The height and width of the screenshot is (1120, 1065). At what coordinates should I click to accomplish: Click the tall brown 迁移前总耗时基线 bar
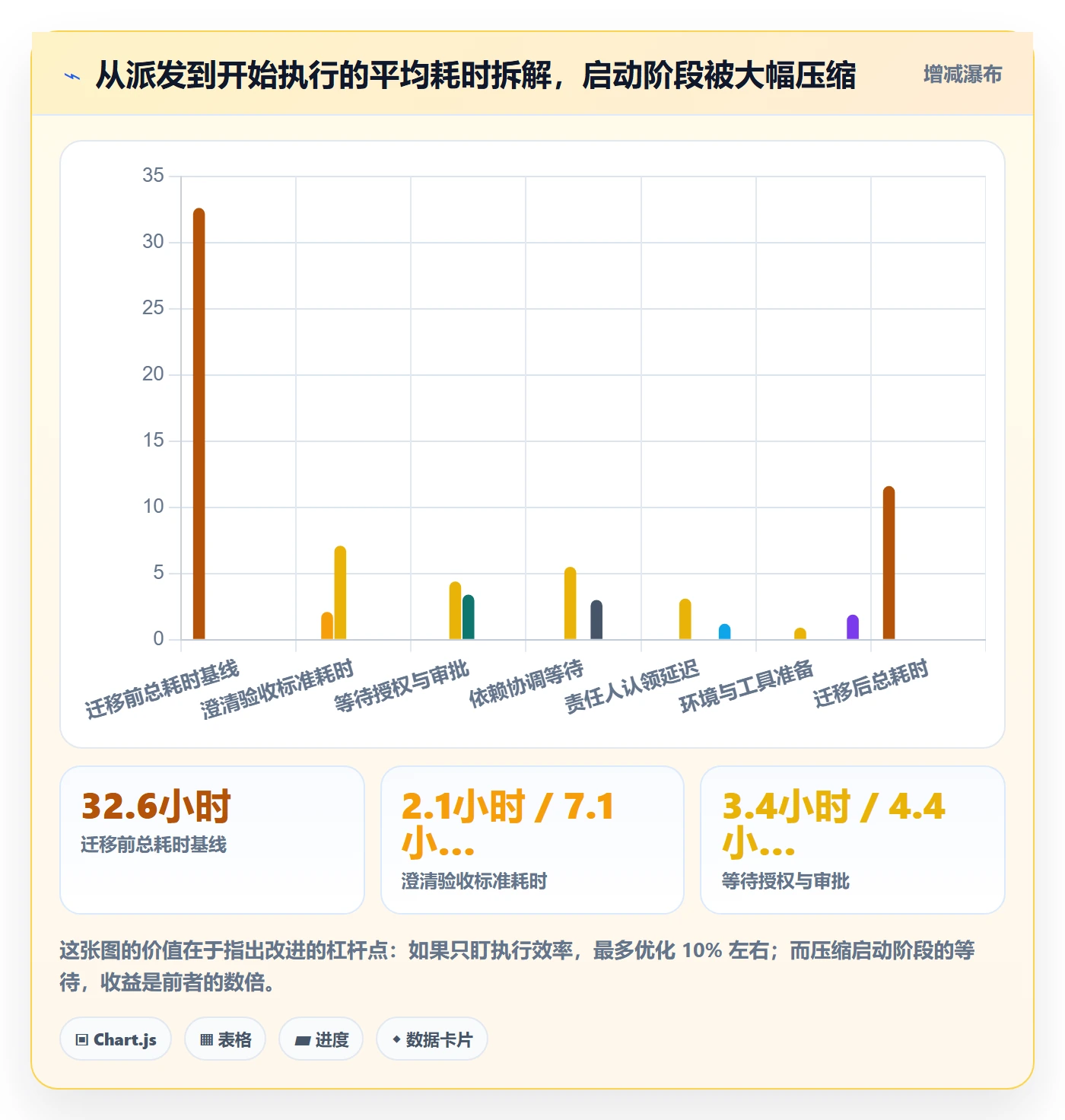[x=199, y=423]
